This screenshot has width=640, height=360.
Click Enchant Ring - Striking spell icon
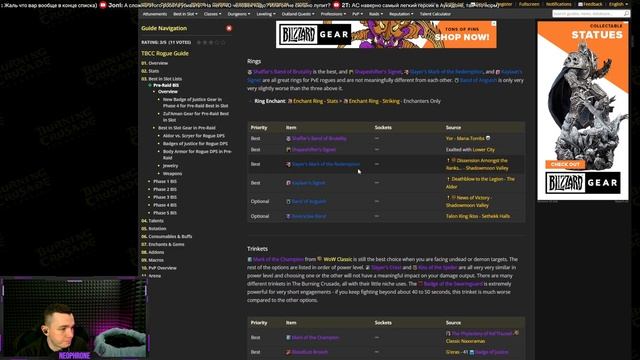[345, 101]
